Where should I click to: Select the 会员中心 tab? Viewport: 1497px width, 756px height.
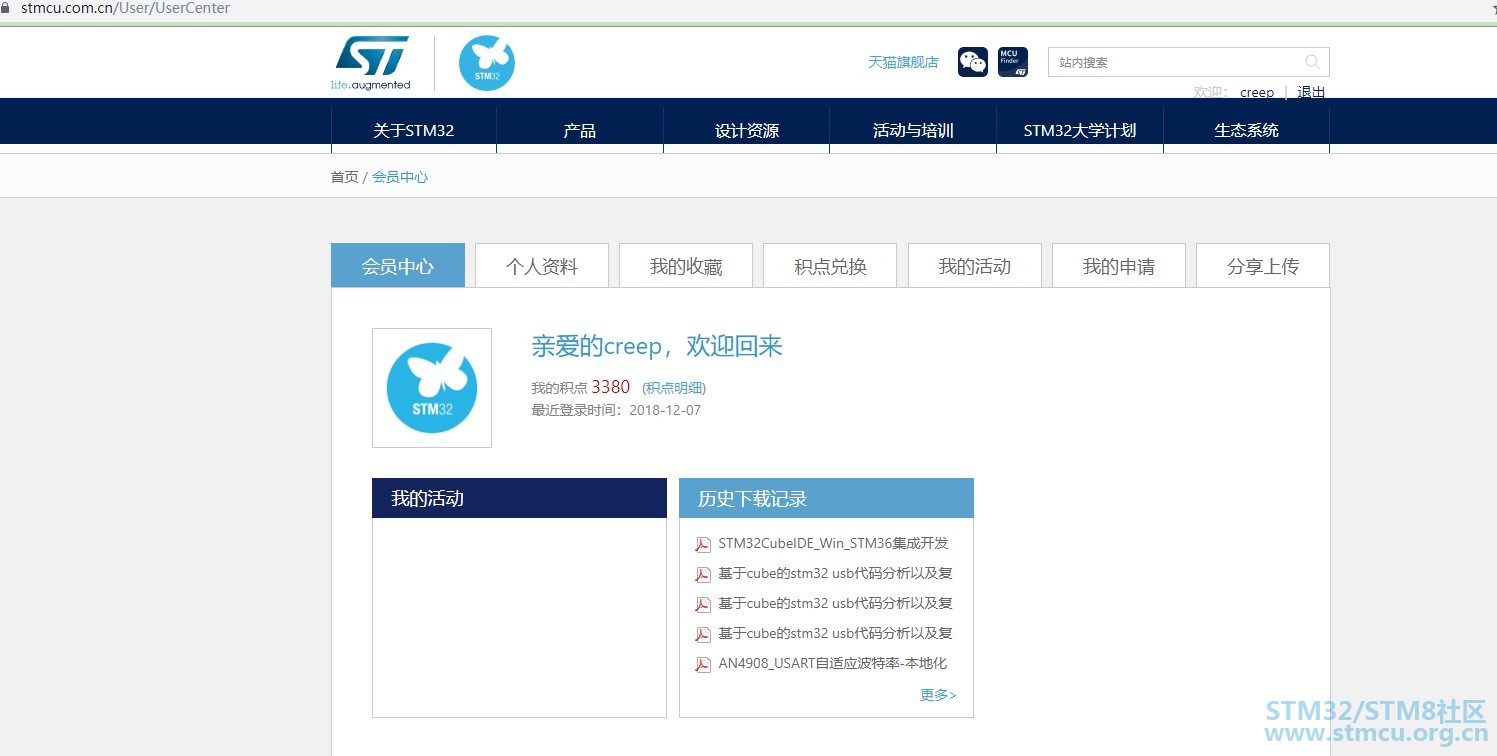(x=398, y=266)
